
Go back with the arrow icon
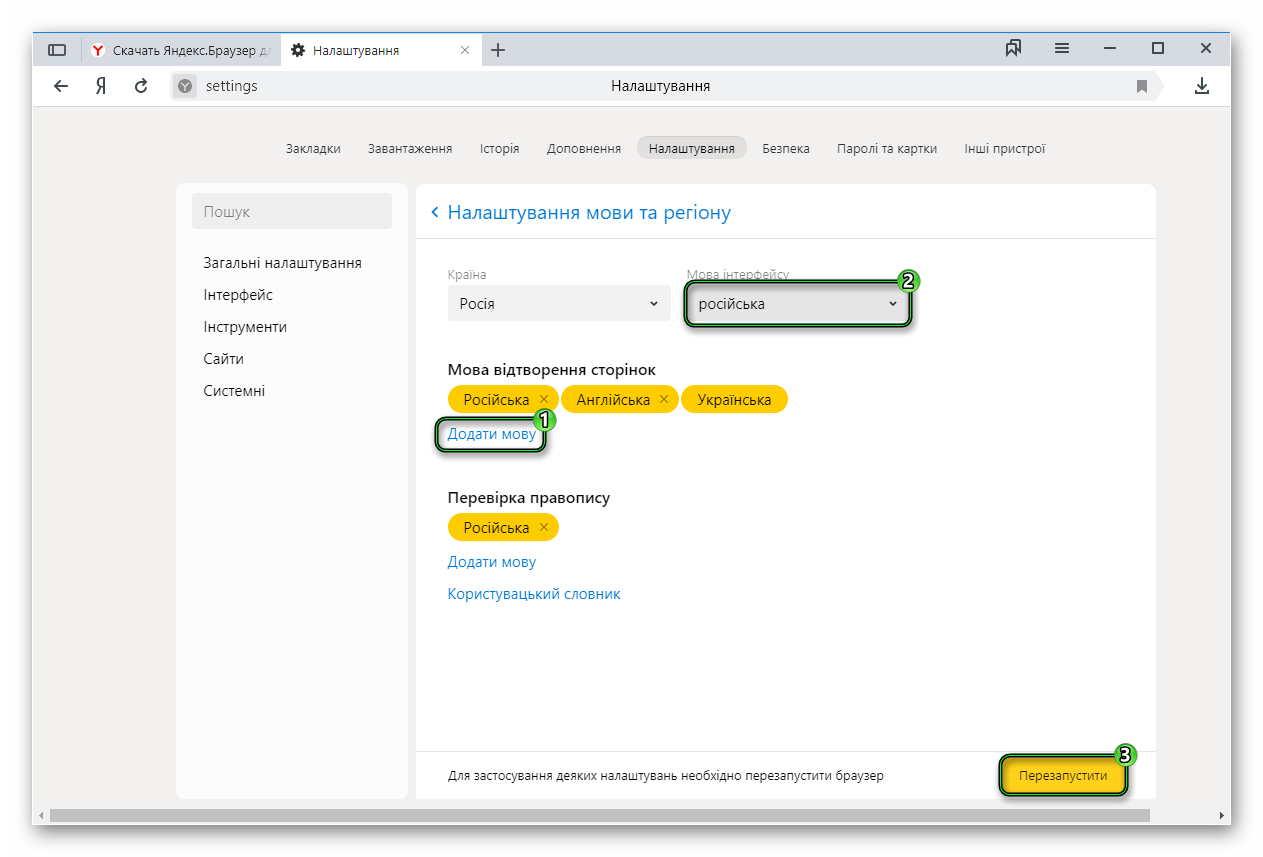click(61, 86)
